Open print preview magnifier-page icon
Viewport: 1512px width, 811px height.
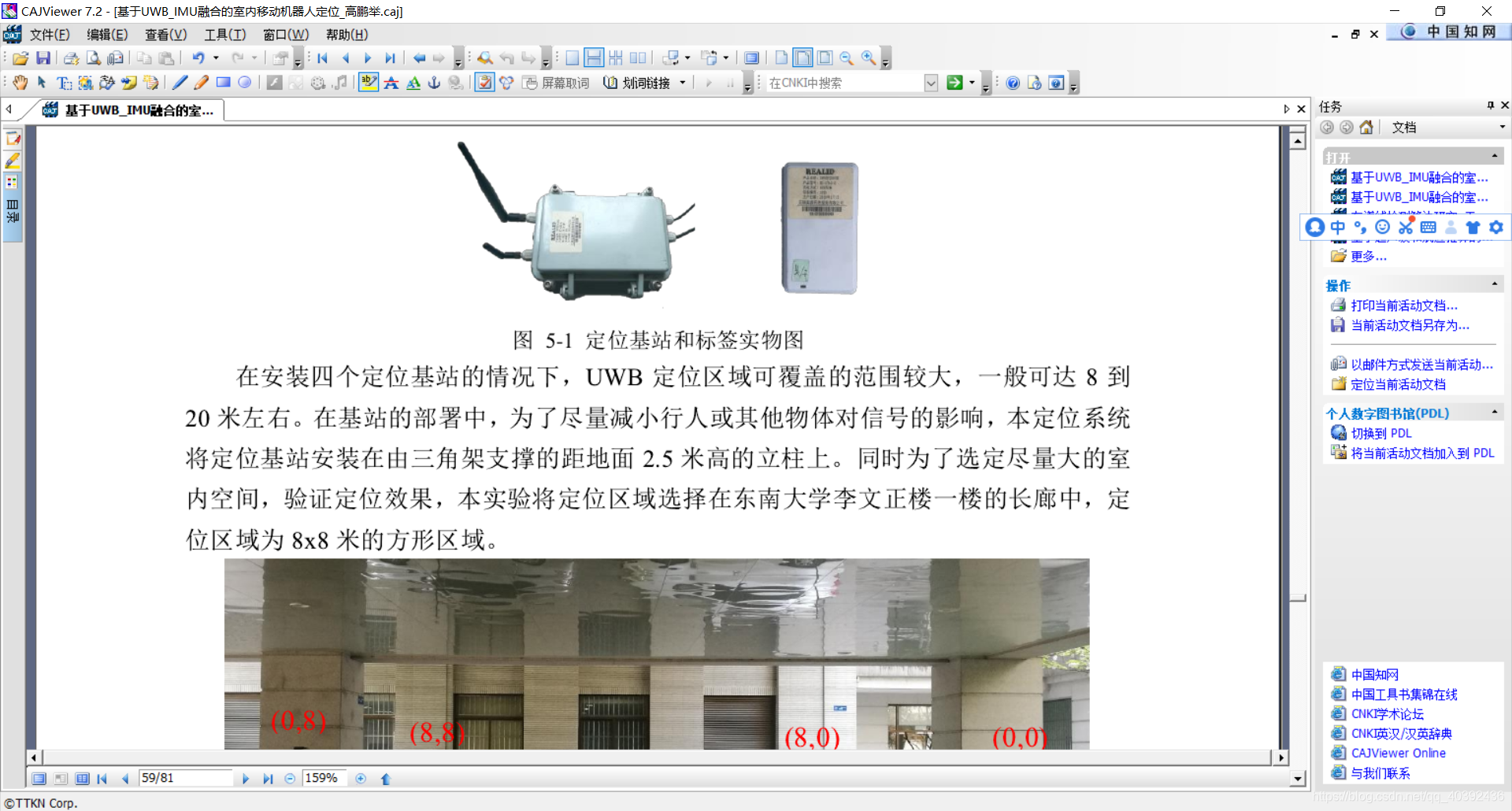[94, 58]
